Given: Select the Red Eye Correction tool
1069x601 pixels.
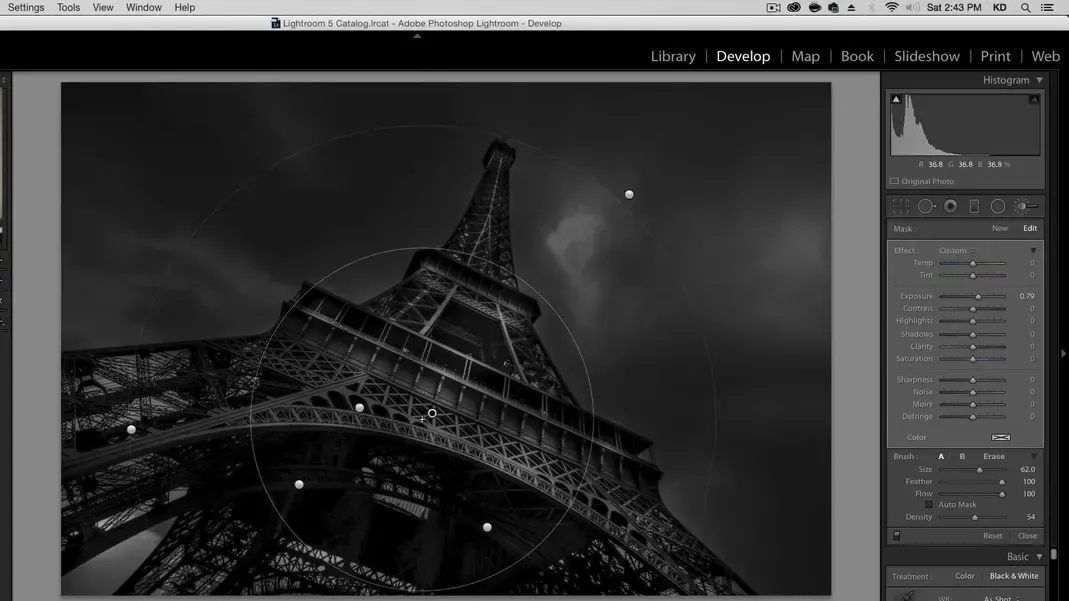Looking at the screenshot, I should coord(950,206).
